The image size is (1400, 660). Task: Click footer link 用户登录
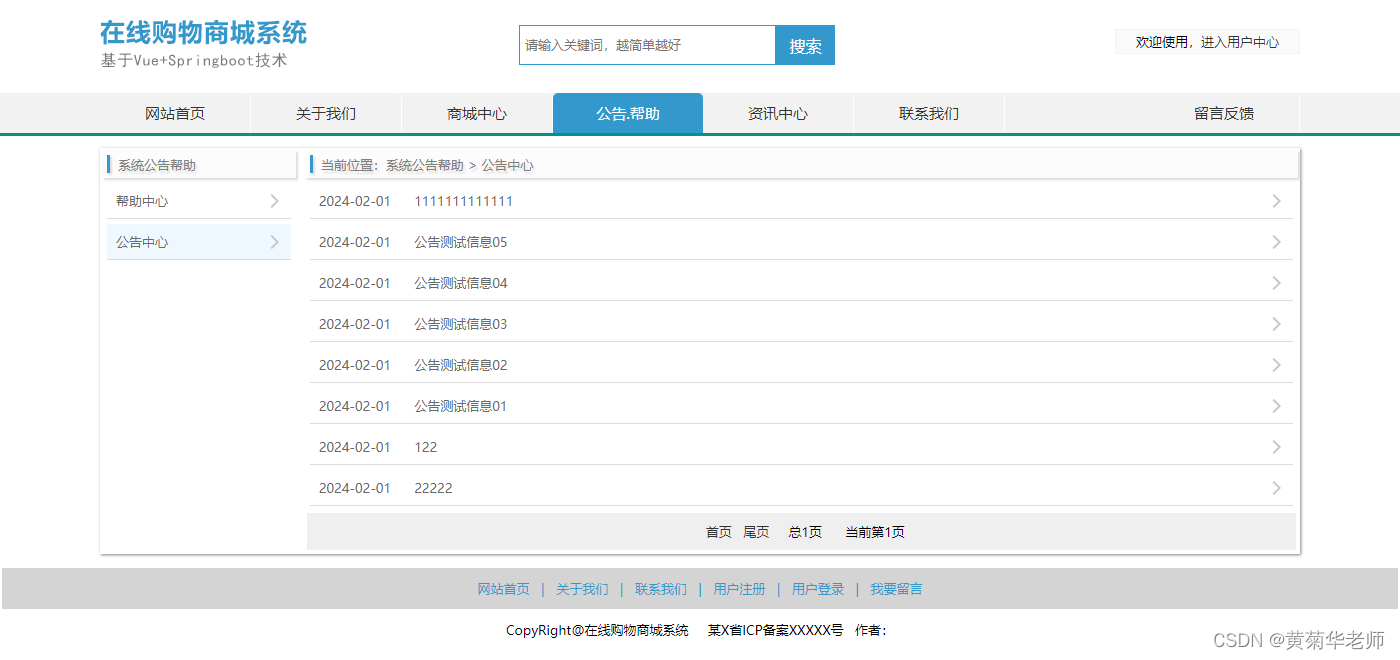(818, 589)
